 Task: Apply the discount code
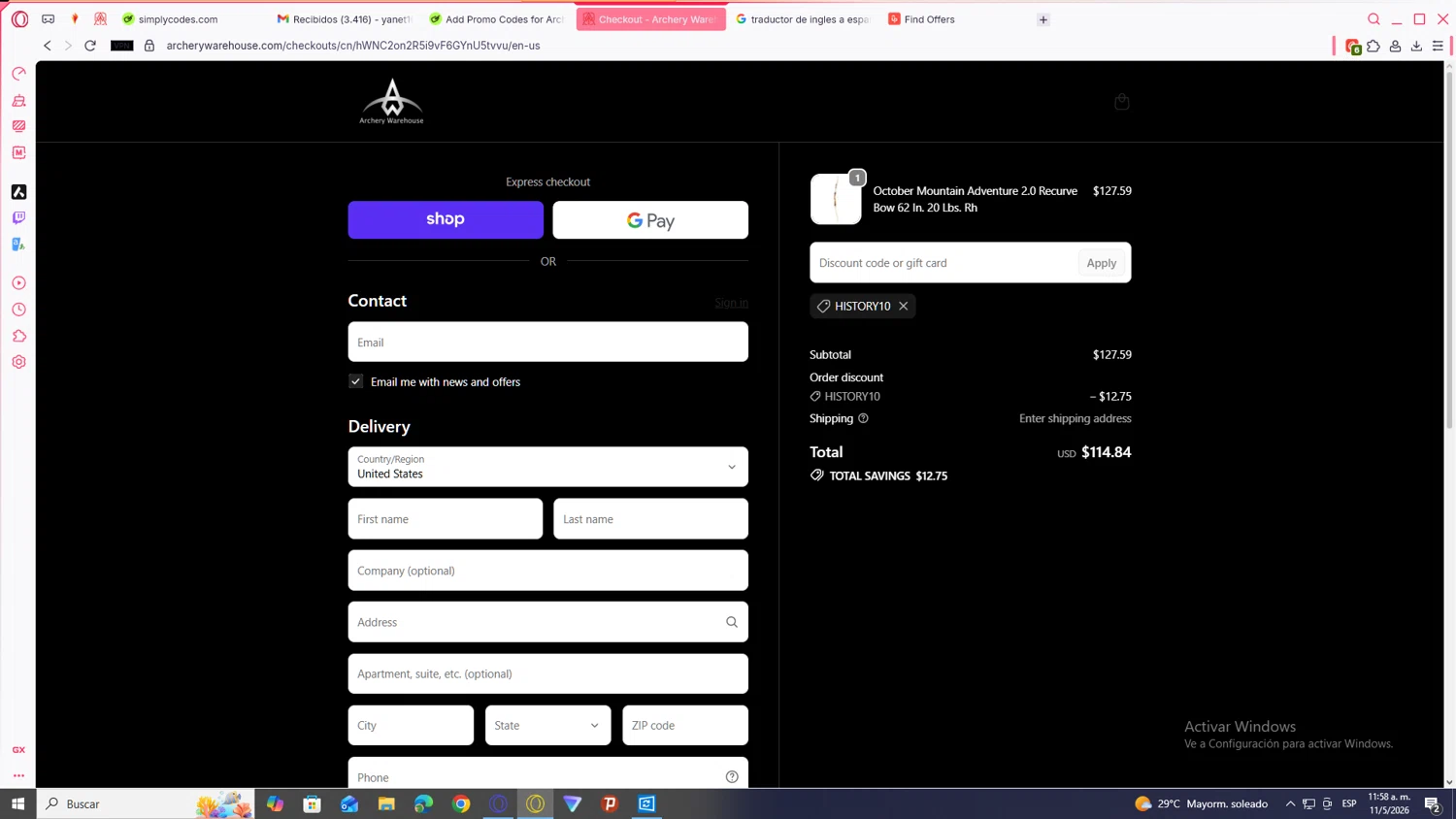[x=1102, y=263]
